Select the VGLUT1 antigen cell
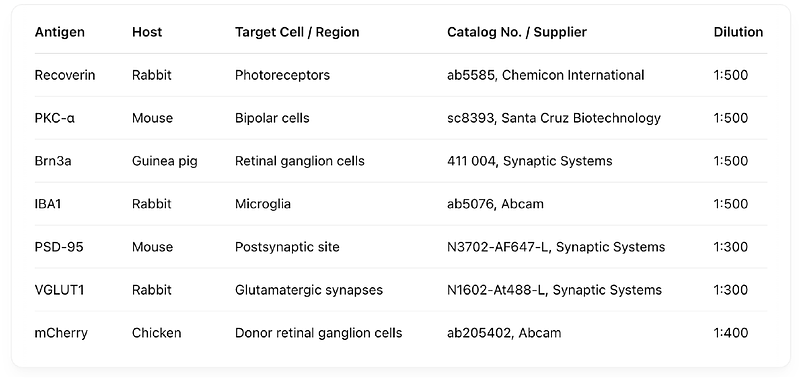Viewport: 800px width, 378px height. (60, 290)
